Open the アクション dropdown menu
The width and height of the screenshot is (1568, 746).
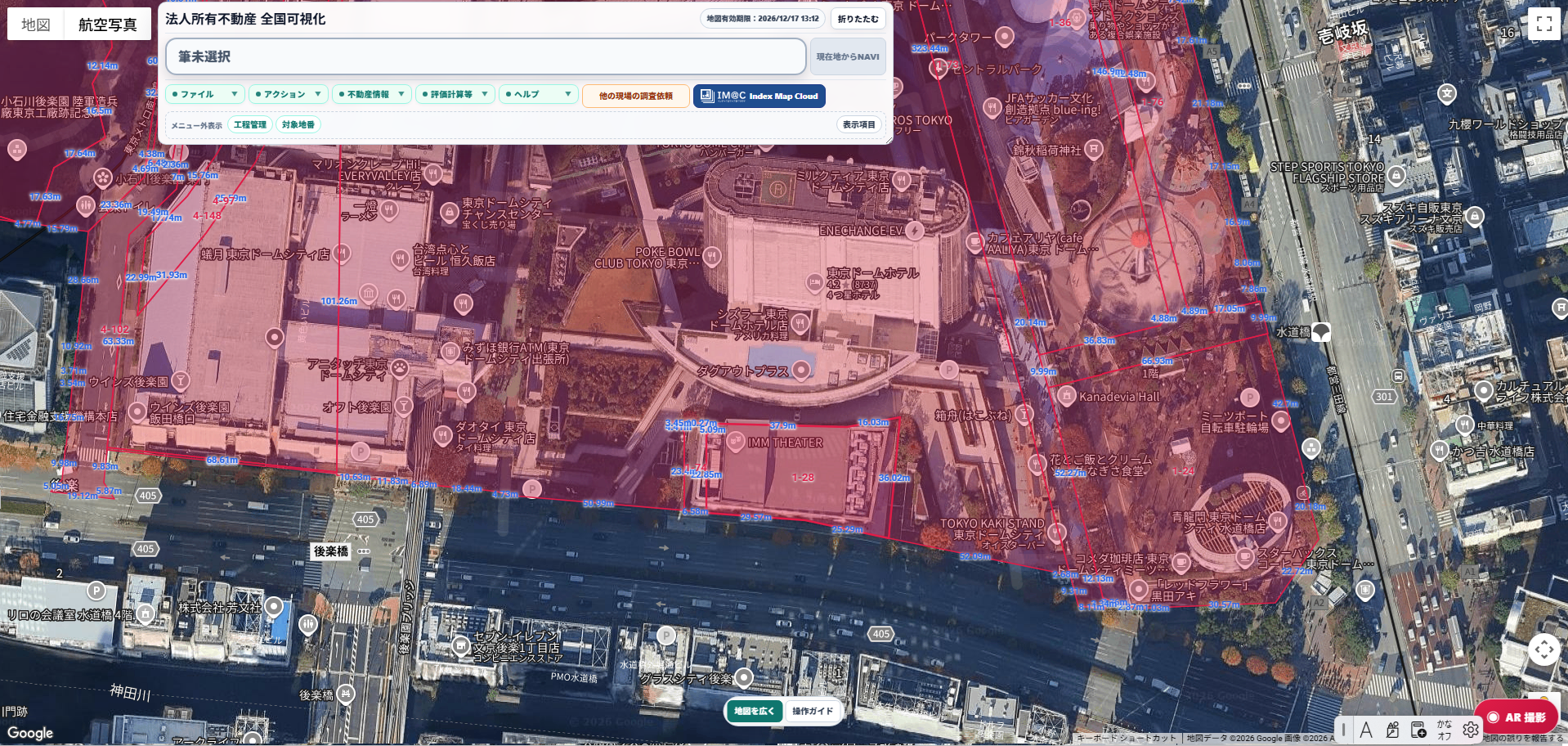click(289, 94)
